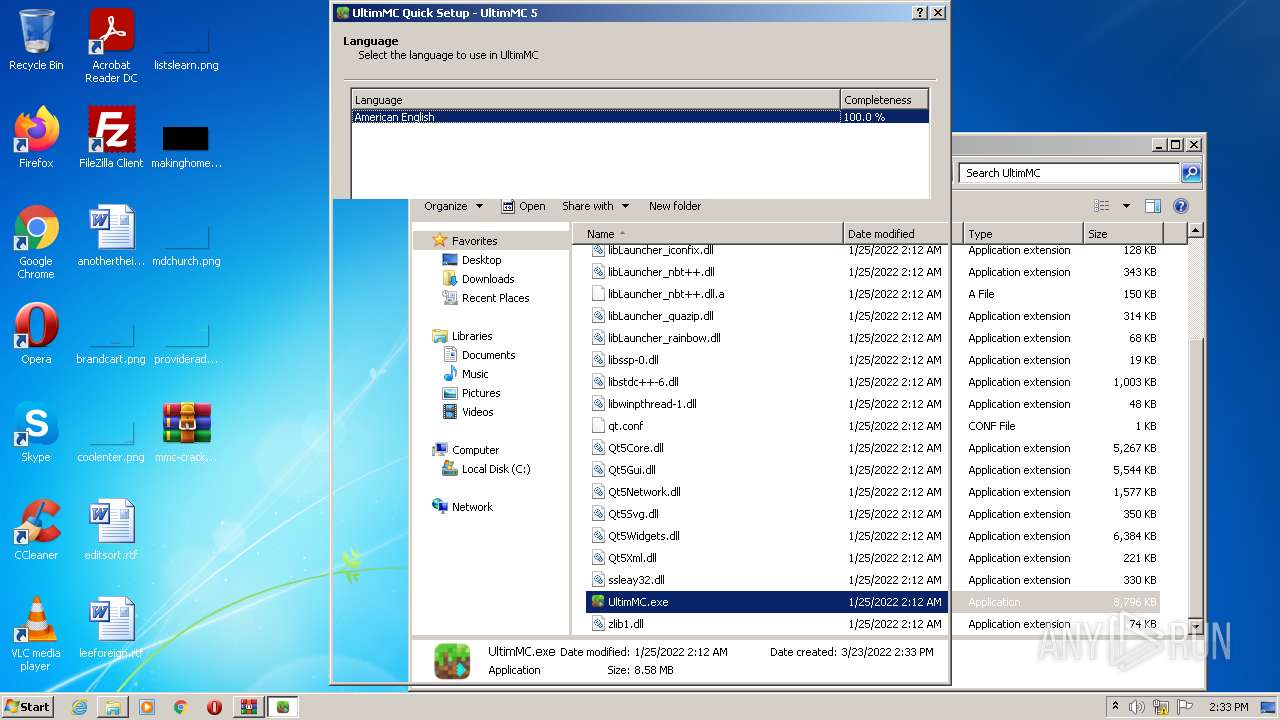
Task: Select the editsort.rtf document icon
Action: pos(111,530)
